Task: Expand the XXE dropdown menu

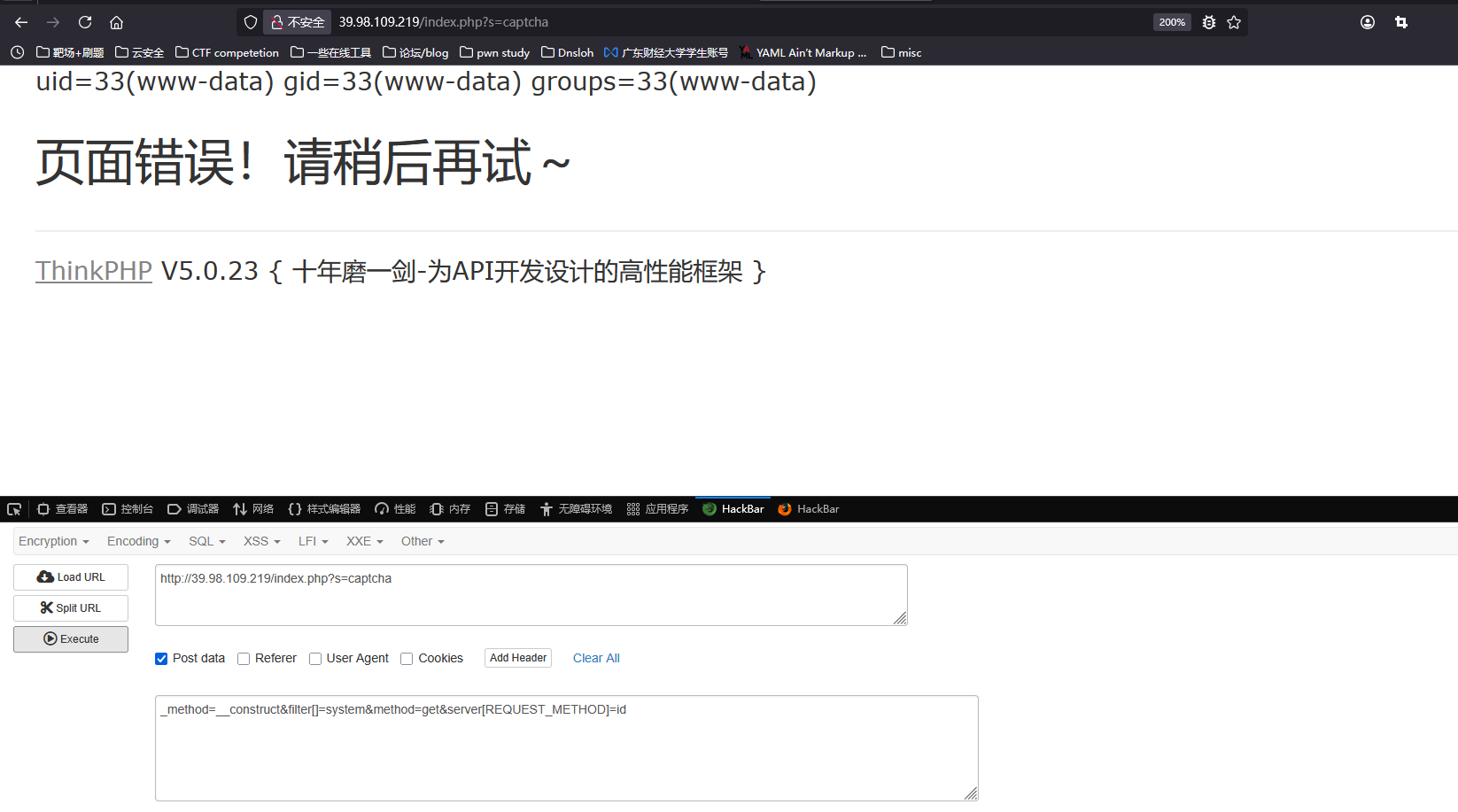Action: click(x=365, y=541)
